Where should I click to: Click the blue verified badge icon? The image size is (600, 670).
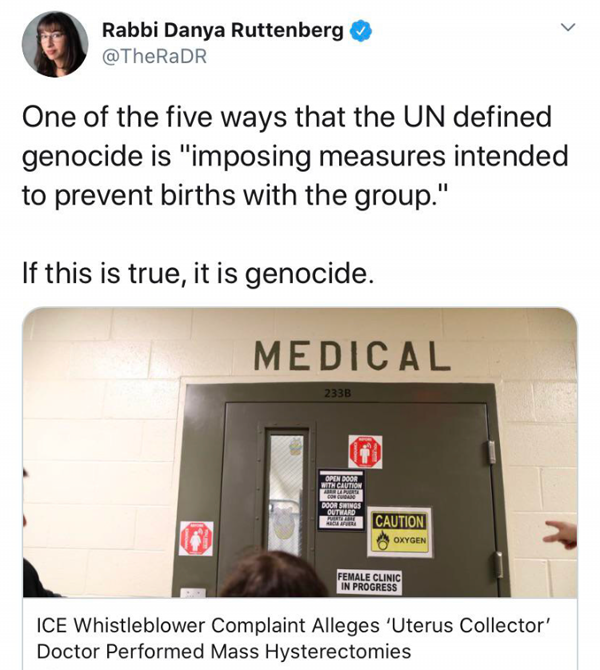point(361,31)
